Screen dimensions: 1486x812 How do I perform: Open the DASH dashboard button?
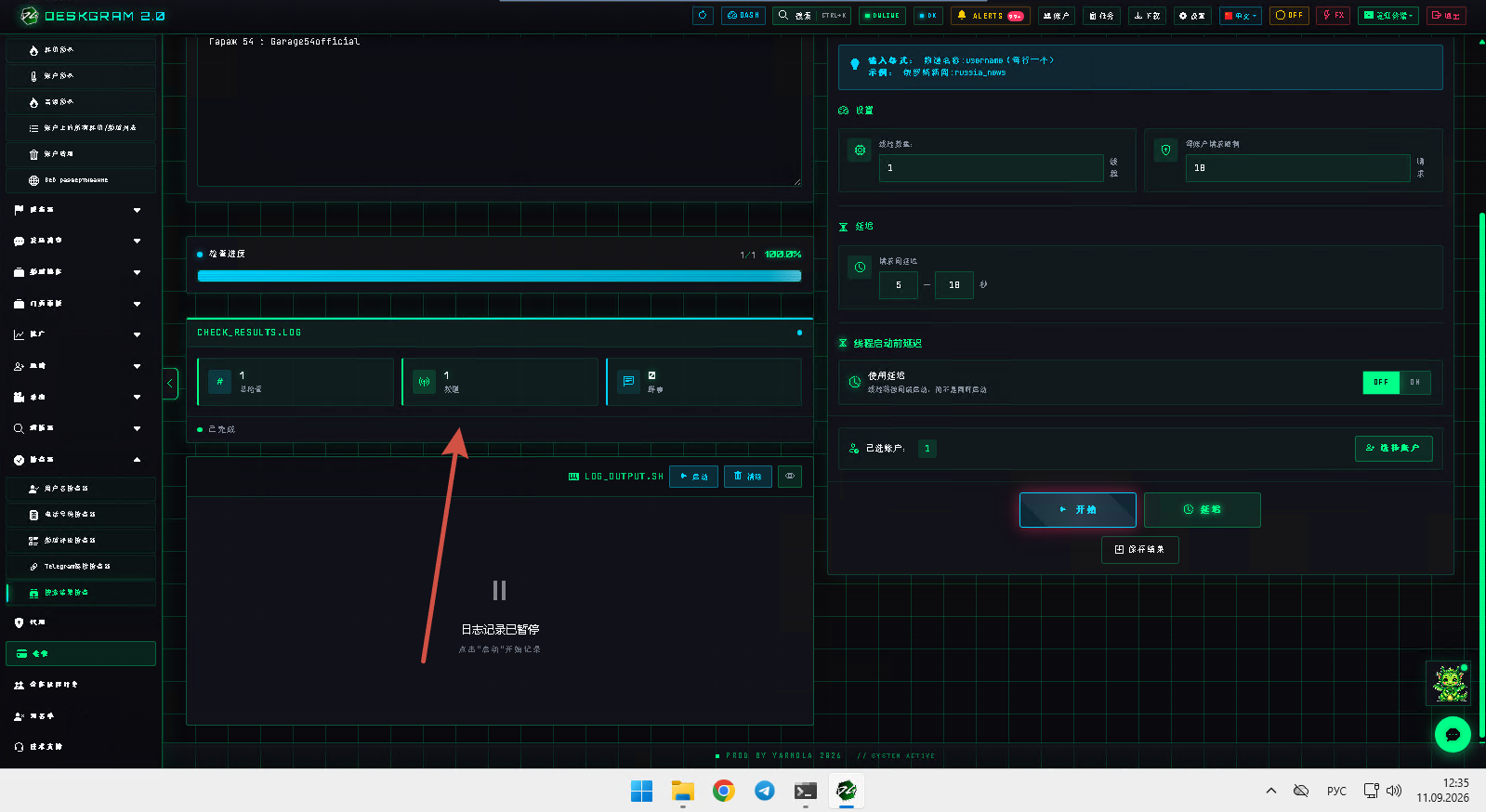pos(743,15)
